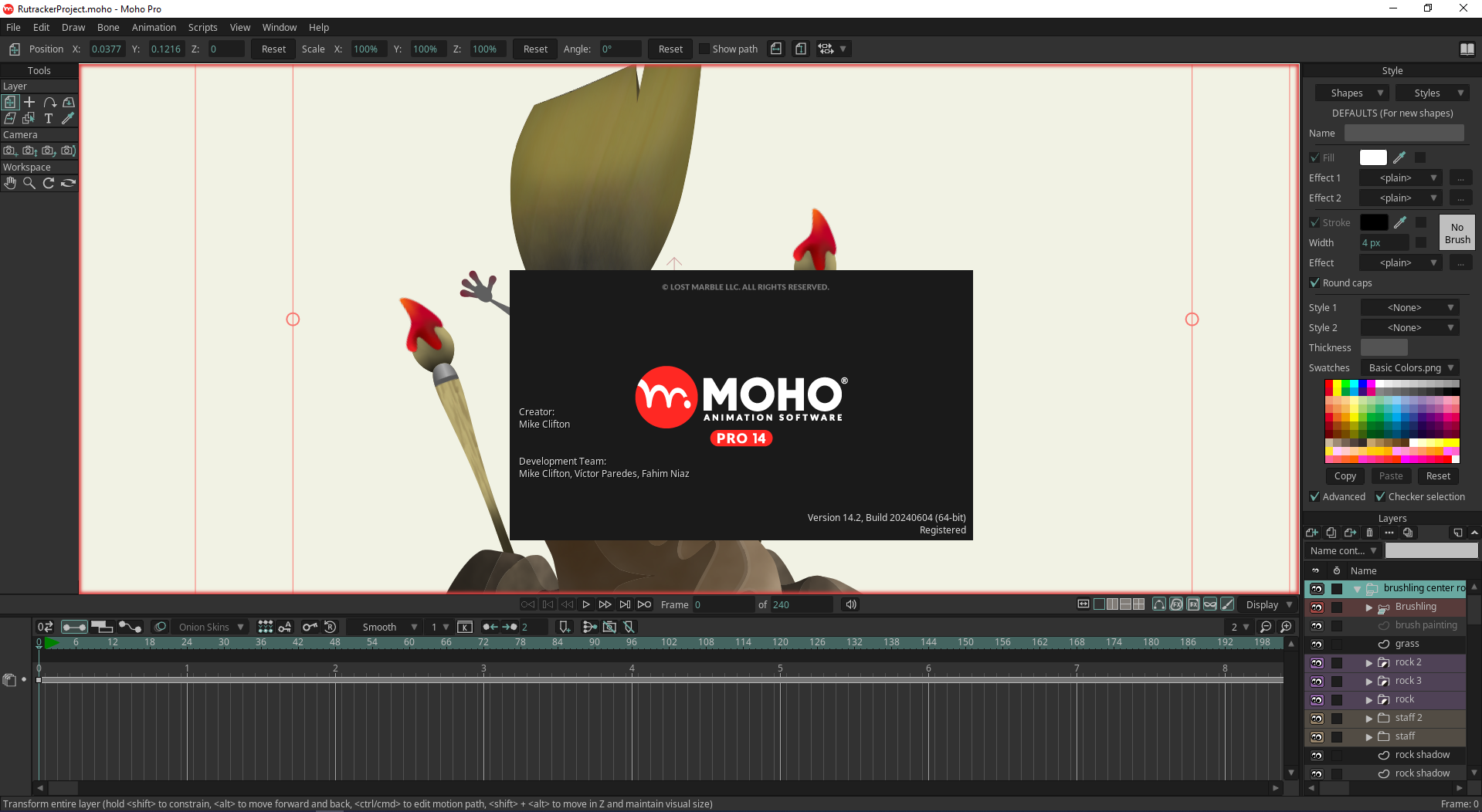Click the delete layer trash icon

coord(1369,533)
